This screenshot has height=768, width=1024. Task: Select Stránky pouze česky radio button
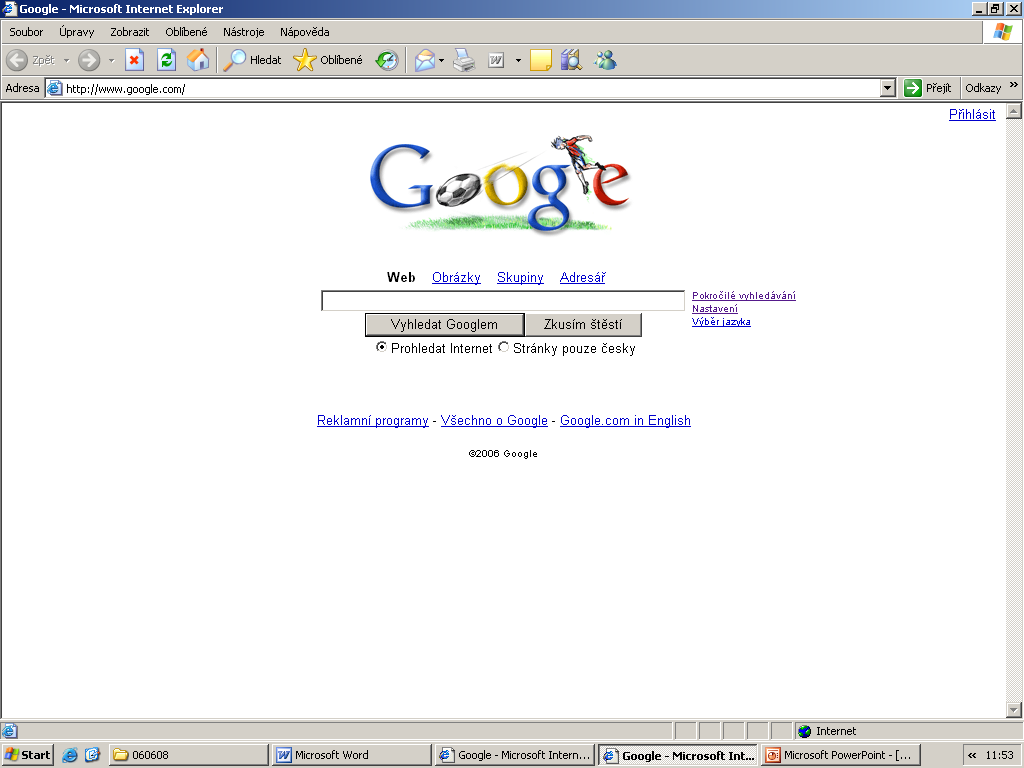[x=504, y=347]
